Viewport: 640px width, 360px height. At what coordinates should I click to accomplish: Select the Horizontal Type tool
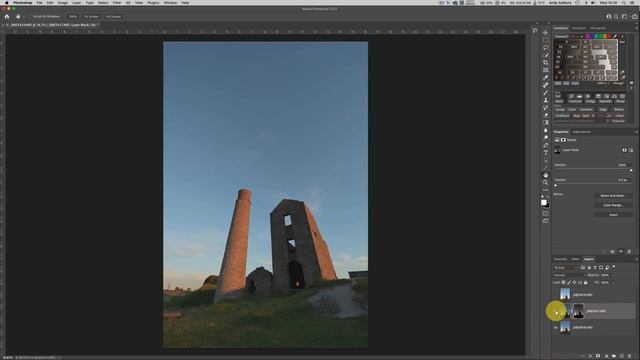coord(546,152)
